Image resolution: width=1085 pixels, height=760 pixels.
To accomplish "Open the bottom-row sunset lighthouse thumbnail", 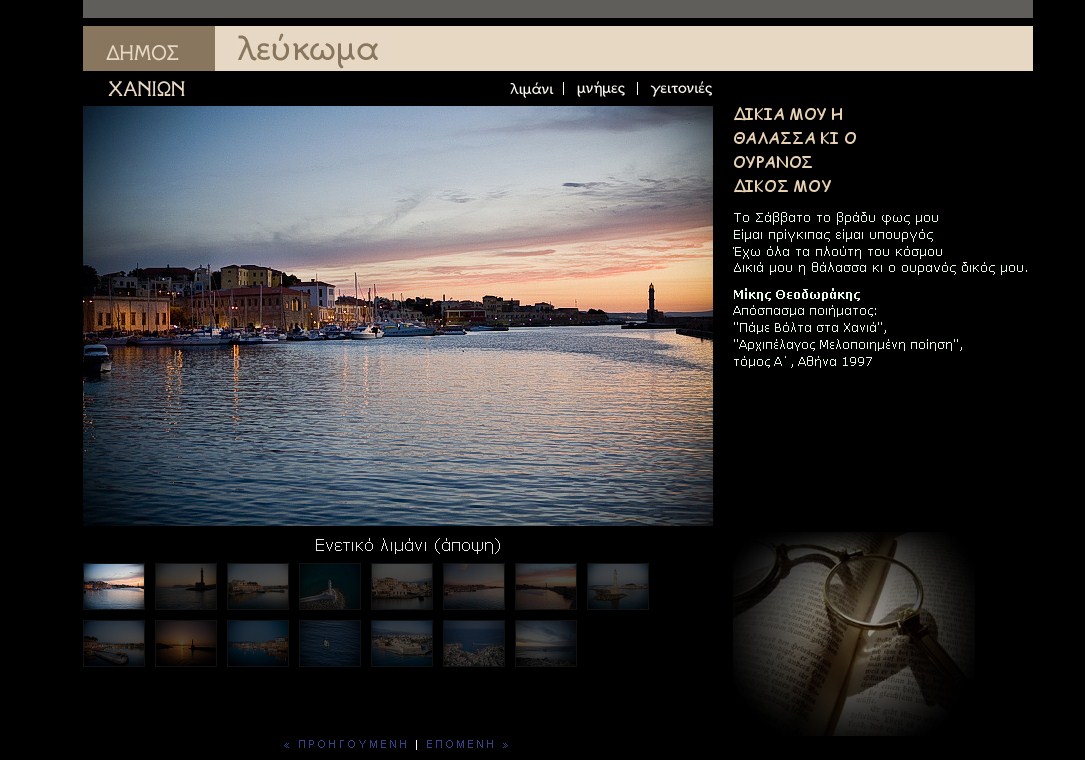I will pyautogui.click(x=186, y=643).
